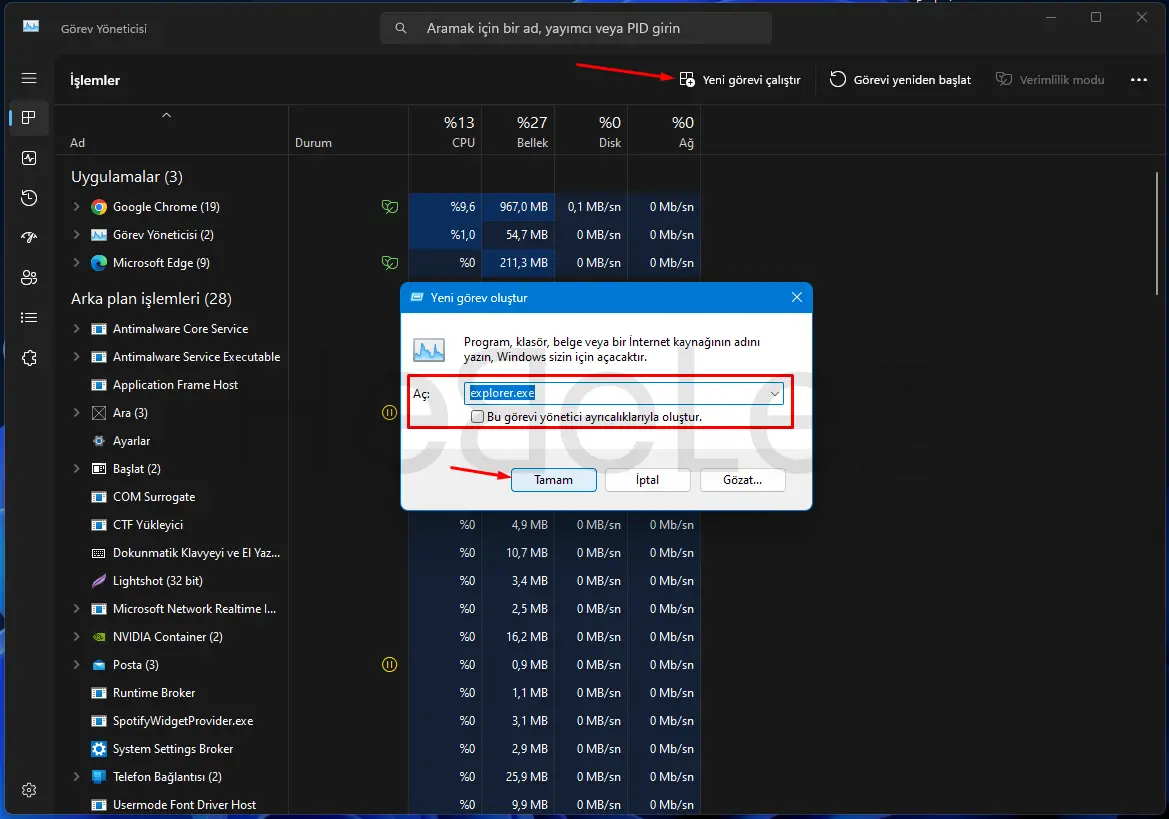1169x819 pixels.
Task: Click the 967,0 MB memory cell
Action: 519,207
